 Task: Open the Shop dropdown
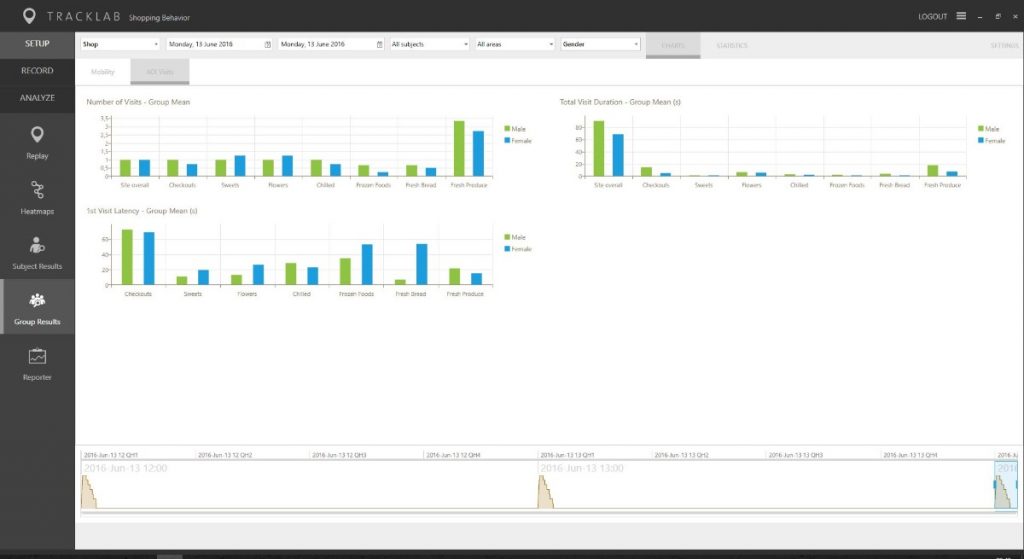click(120, 44)
